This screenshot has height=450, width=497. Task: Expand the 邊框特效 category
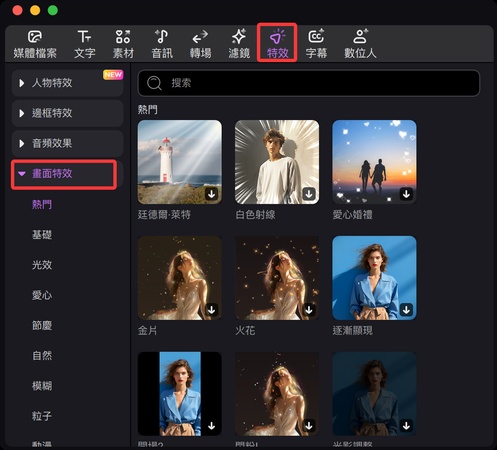pyautogui.click(x=68, y=113)
